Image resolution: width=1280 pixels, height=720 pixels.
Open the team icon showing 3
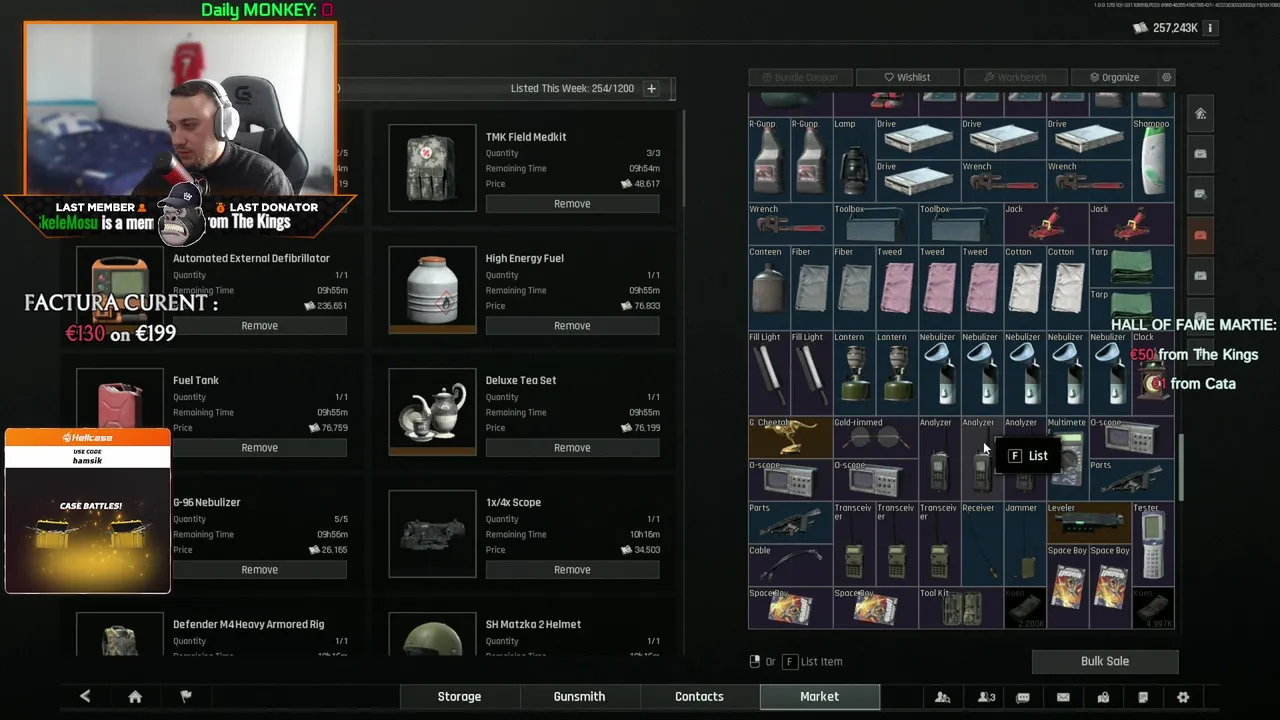coord(986,697)
